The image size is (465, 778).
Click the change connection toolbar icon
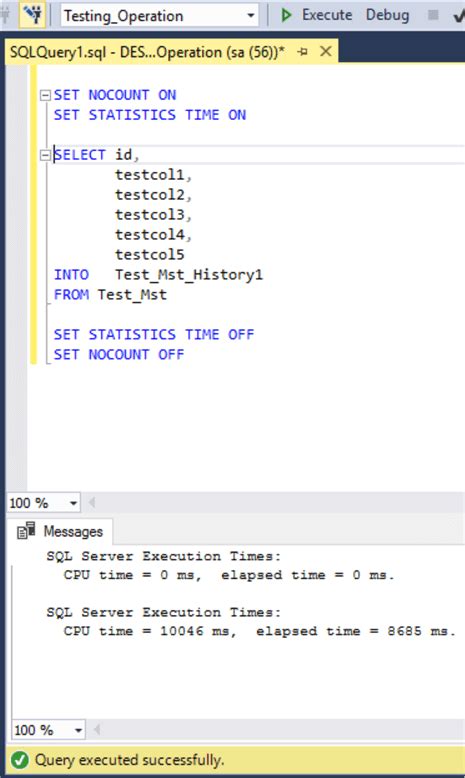pyautogui.click(x=33, y=15)
